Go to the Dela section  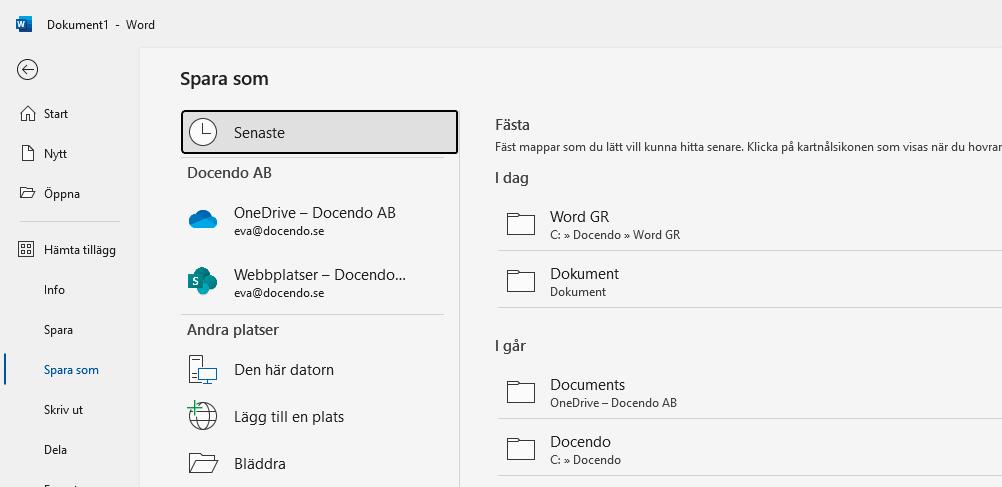[x=56, y=450]
